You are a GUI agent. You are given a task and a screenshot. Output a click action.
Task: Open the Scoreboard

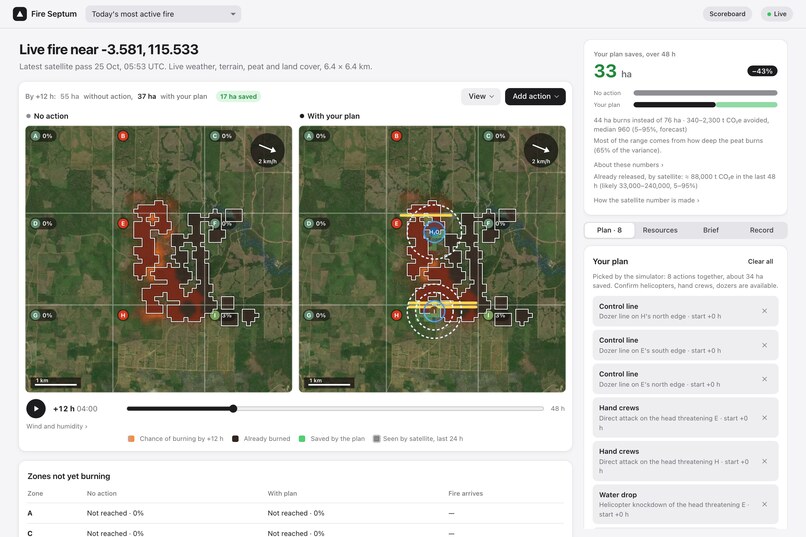727,14
